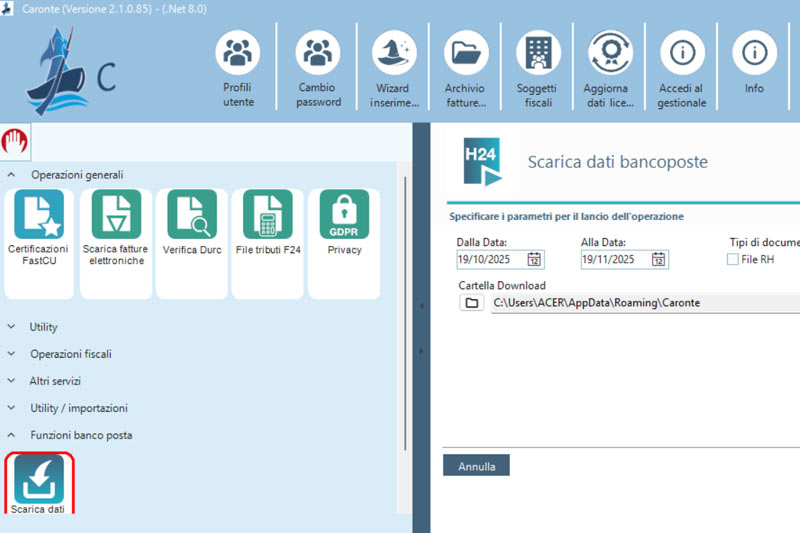Browse for Cartella Download folder
Viewport: 800px width, 533px height.
tap(471, 303)
